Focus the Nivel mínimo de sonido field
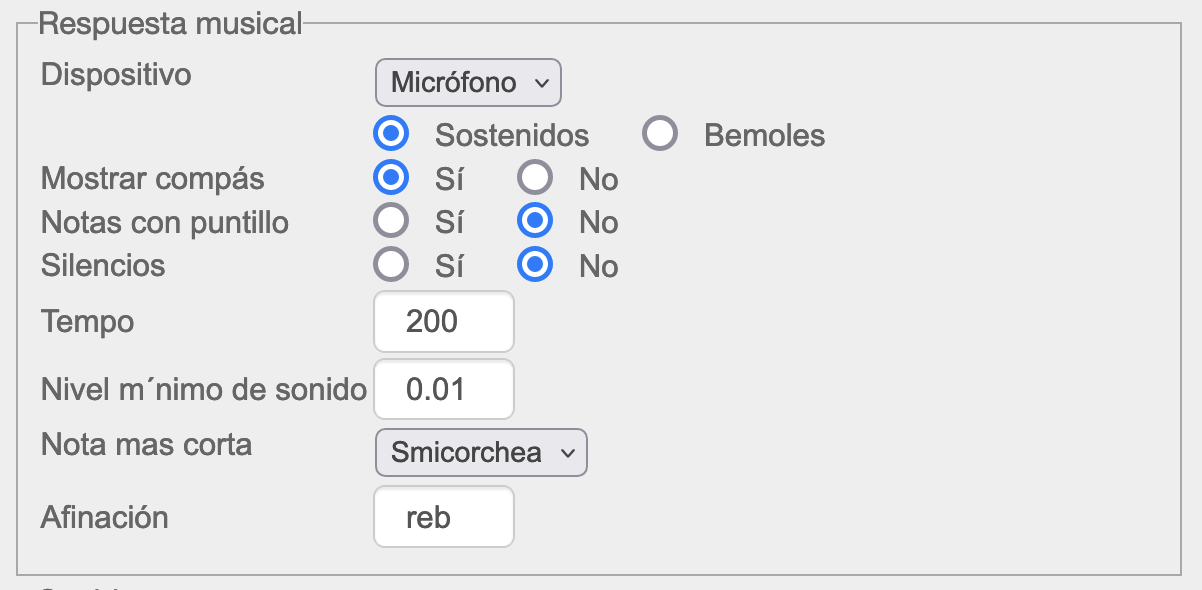This screenshot has width=1202, height=590. [443, 389]
